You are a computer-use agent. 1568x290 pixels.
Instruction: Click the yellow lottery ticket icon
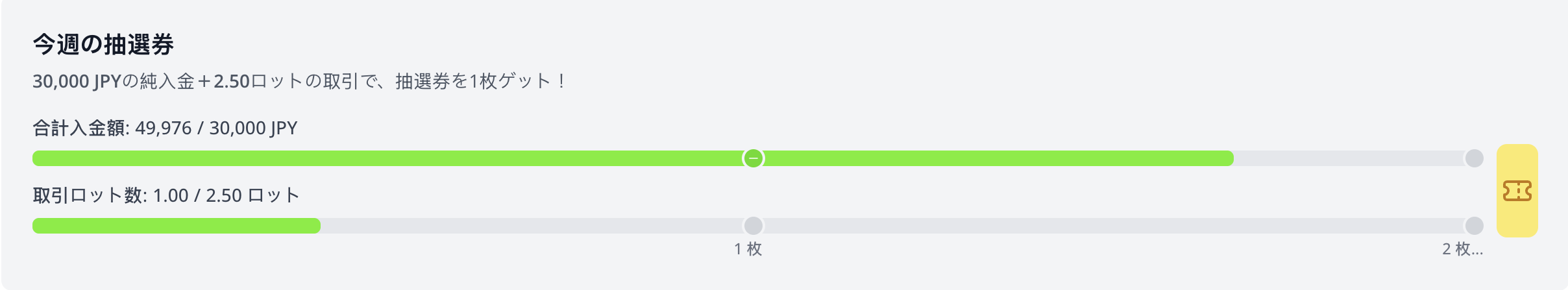click(1517, 191)
